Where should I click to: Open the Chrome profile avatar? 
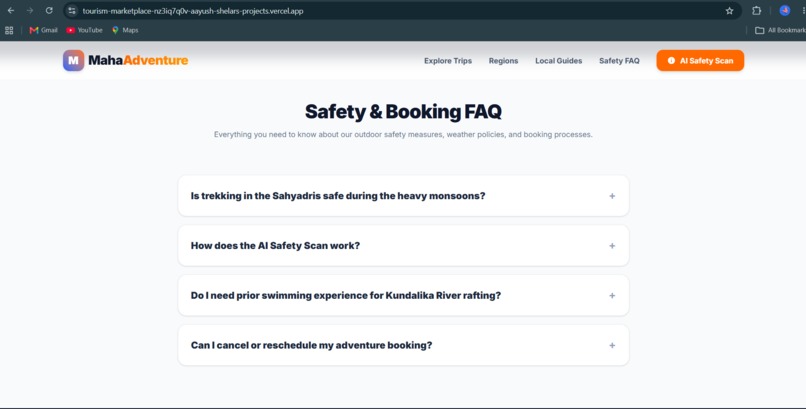pyautogui.click(x=784, y=10)
